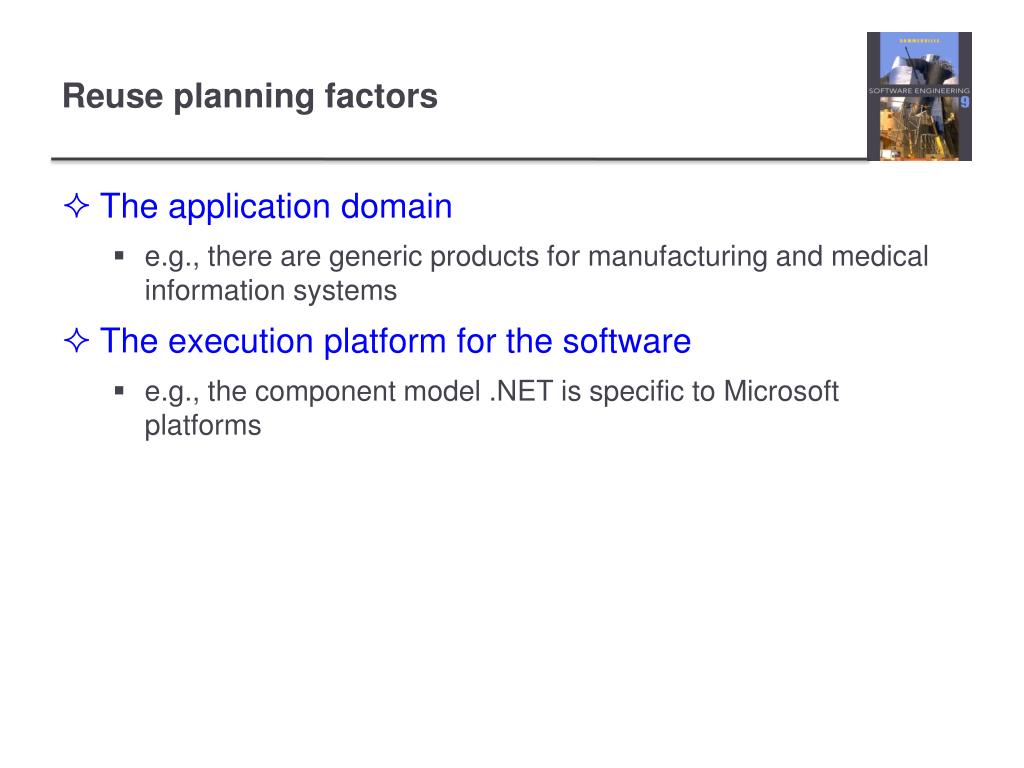Click the horizontal divider line under the title
The width and height of the screenshot is (1024, 768).
pyautogui.click(x=459, y=159)
